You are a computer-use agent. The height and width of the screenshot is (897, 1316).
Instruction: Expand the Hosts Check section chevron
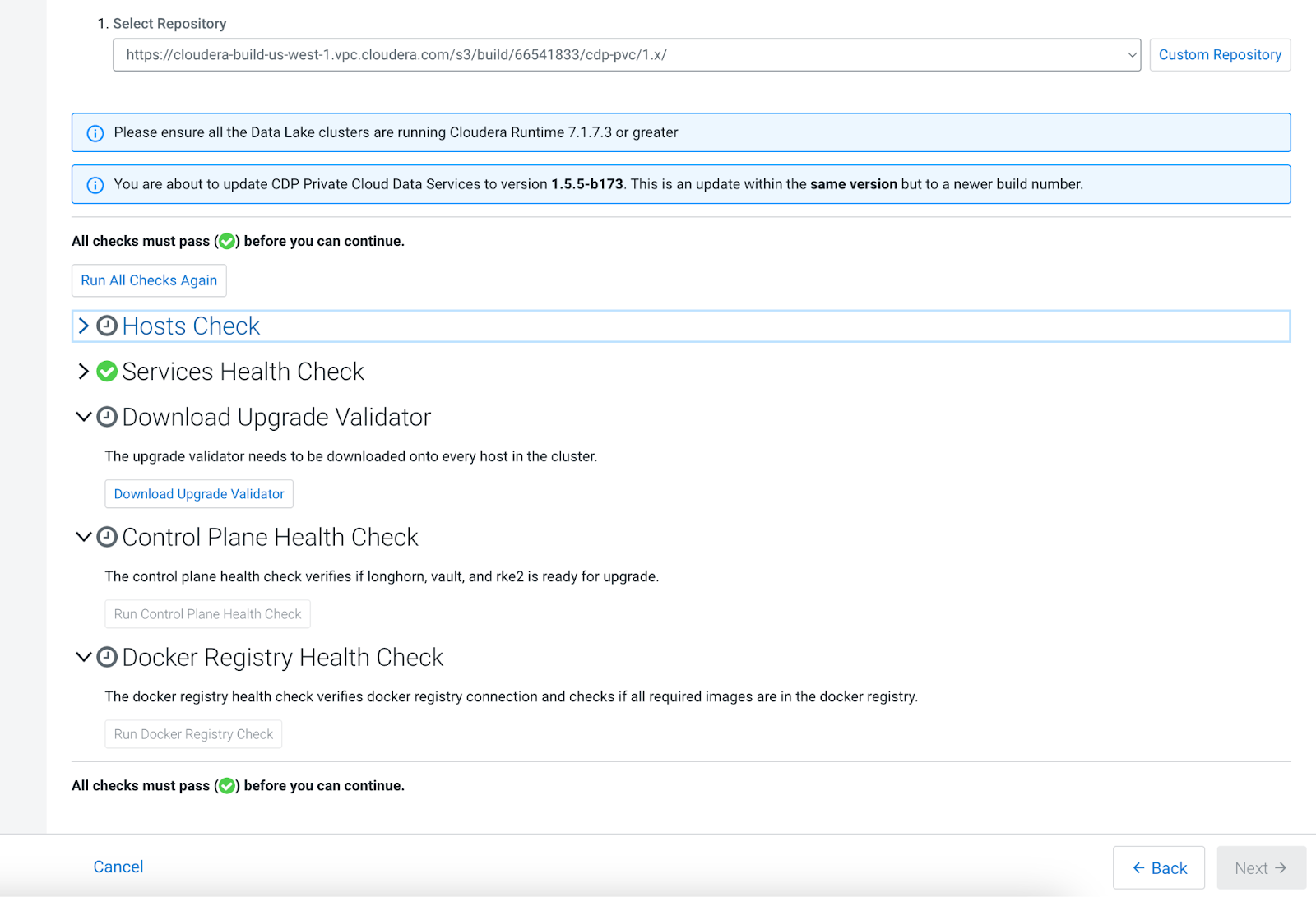83,326
